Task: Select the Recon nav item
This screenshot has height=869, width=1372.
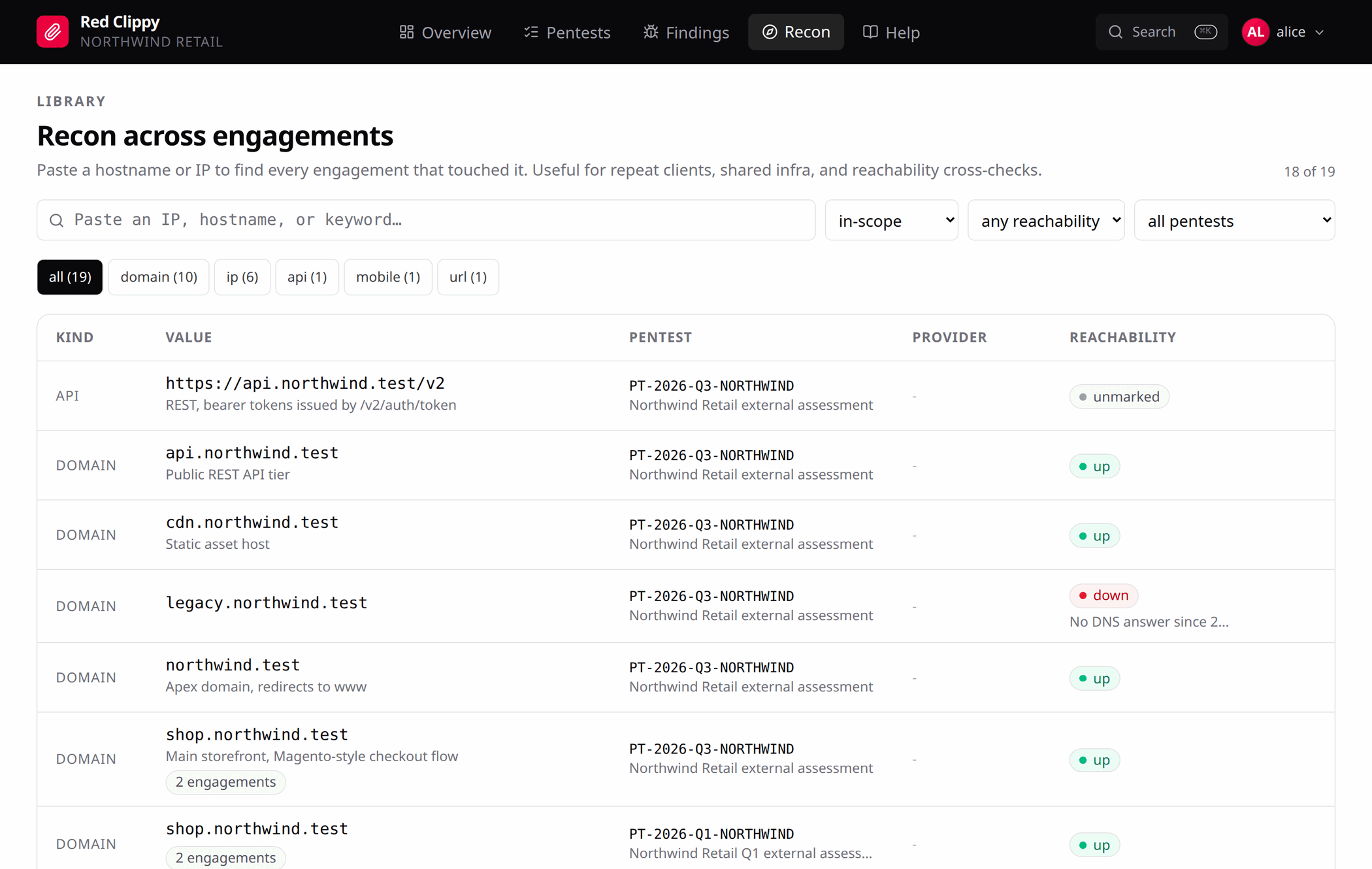Action: (x=796, y=32)
